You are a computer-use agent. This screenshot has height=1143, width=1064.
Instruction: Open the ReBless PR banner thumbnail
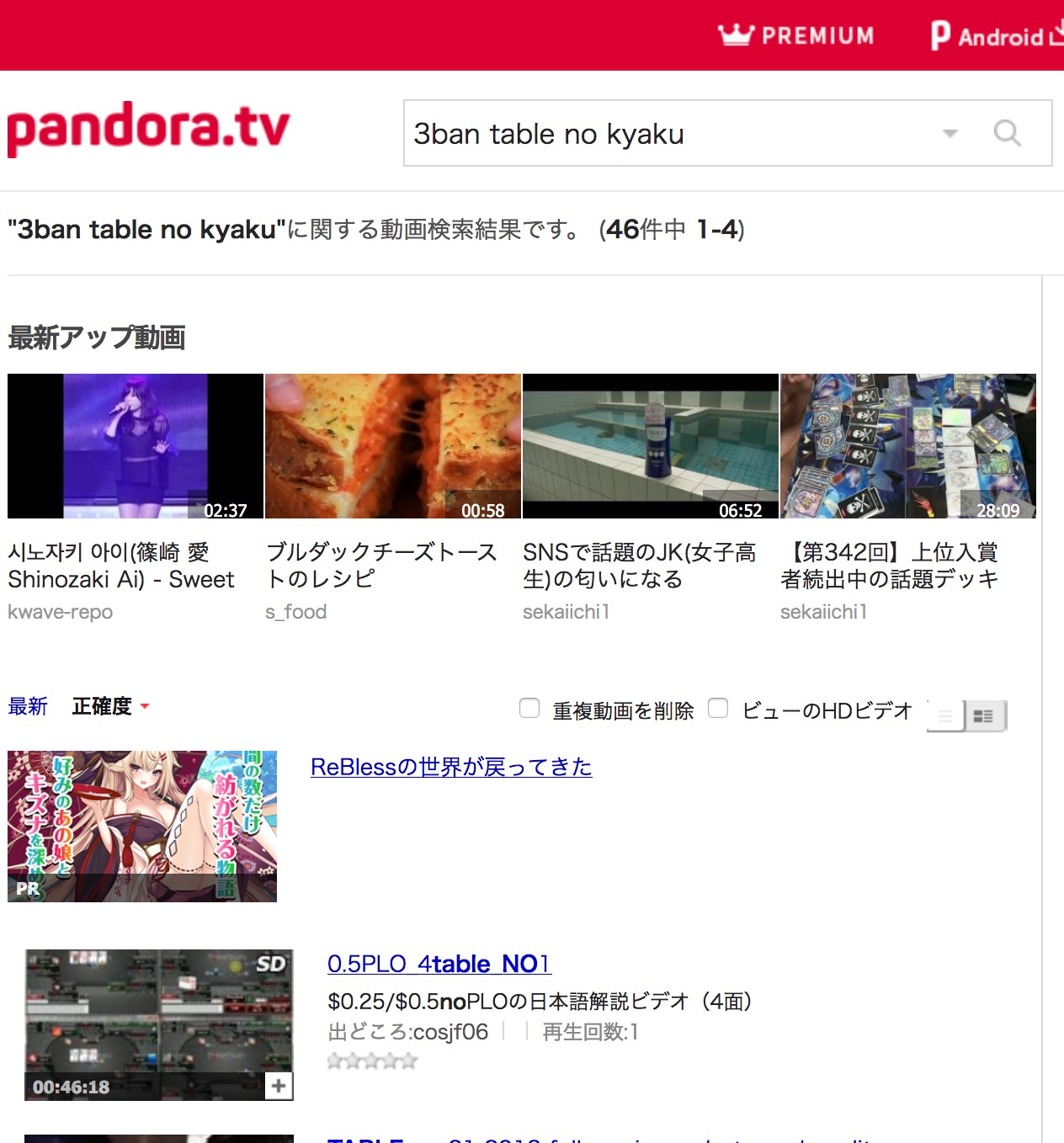(142, 827)
